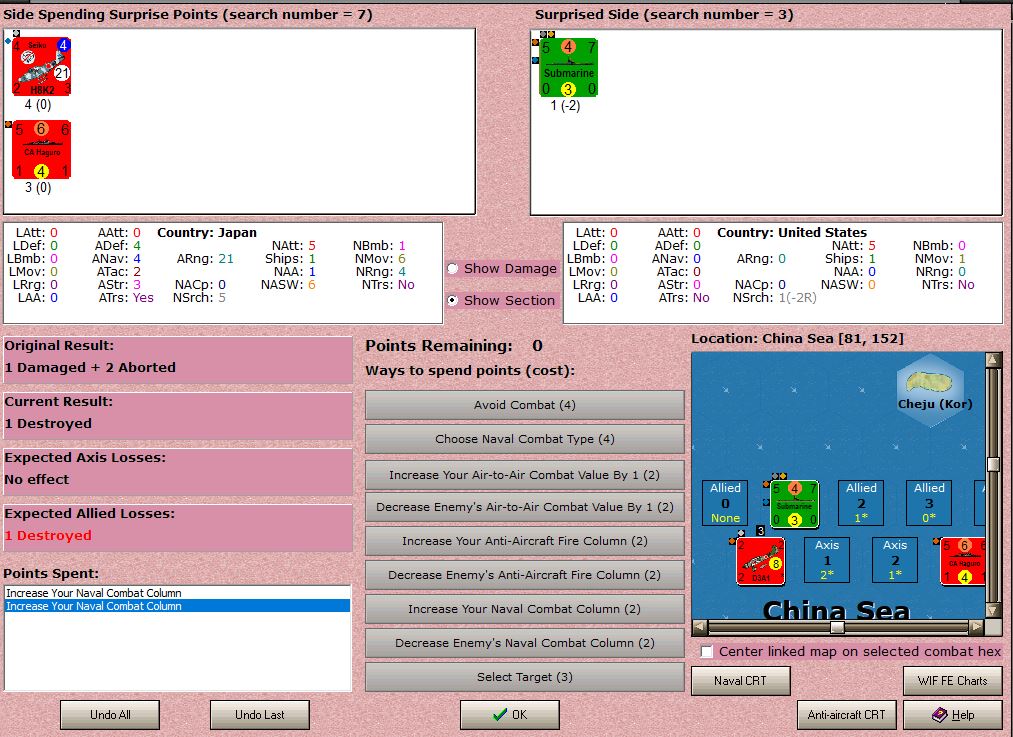Click Increase Your Anti-Aircraft Fire Column

pos(525,541)
